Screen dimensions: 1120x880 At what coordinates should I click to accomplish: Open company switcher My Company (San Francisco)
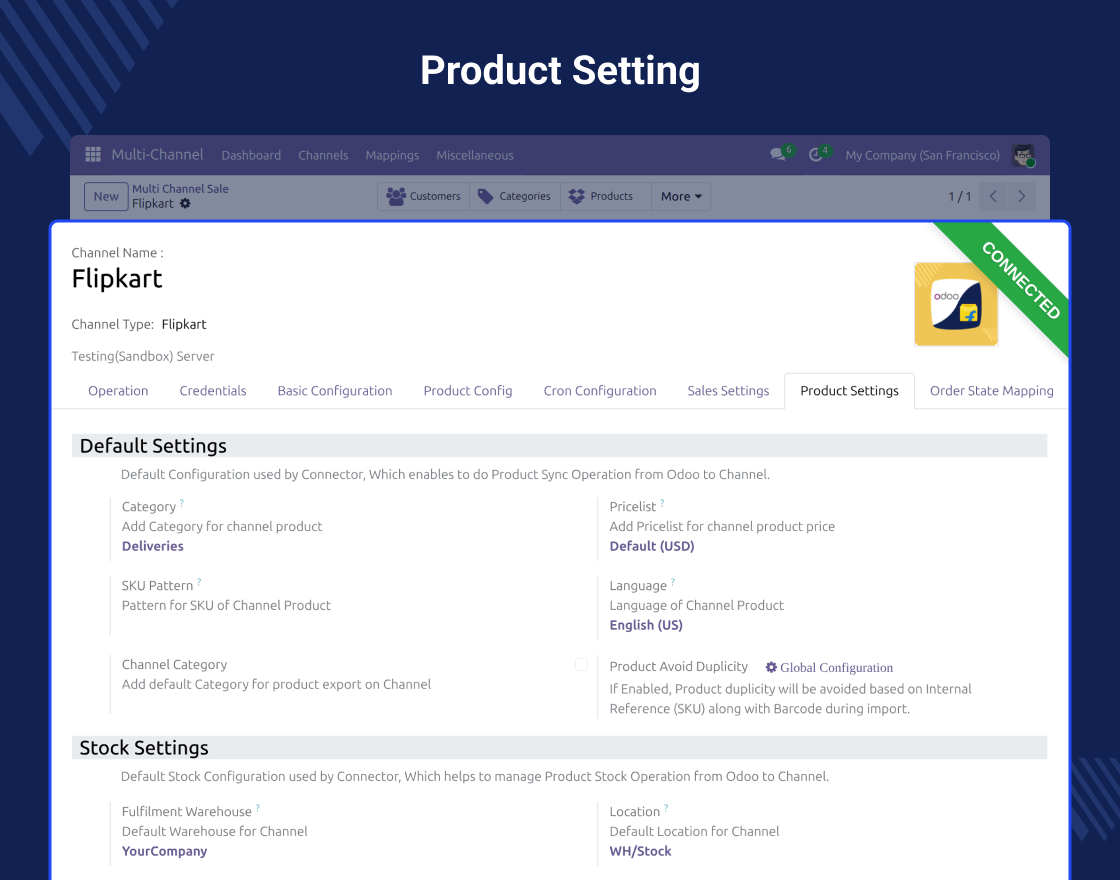[922, 155]
